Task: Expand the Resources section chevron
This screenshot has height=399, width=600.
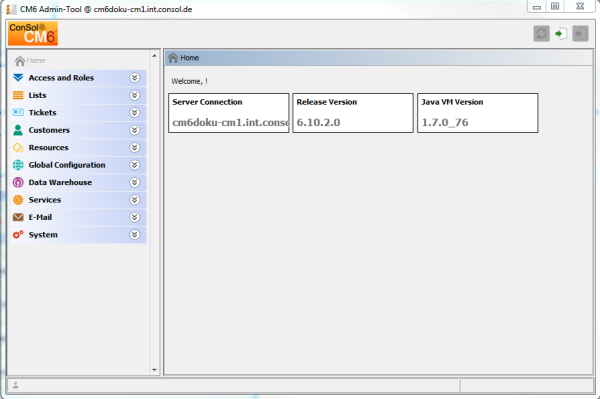Action: pos(135,148)
